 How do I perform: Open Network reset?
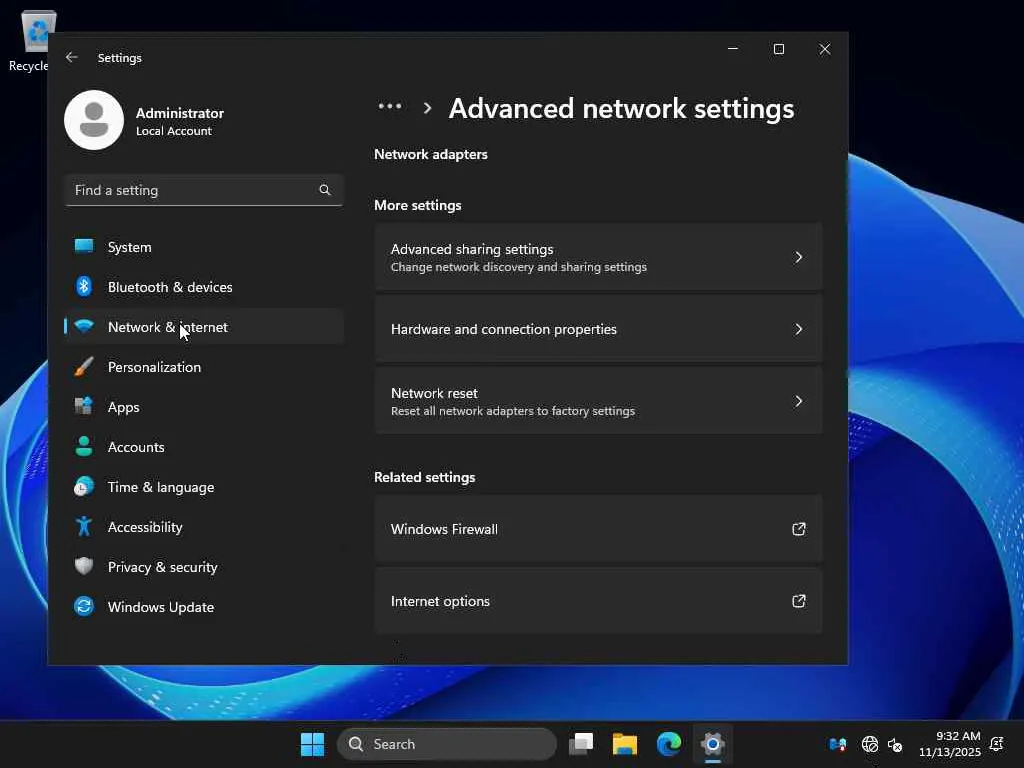tap(598, 401)
